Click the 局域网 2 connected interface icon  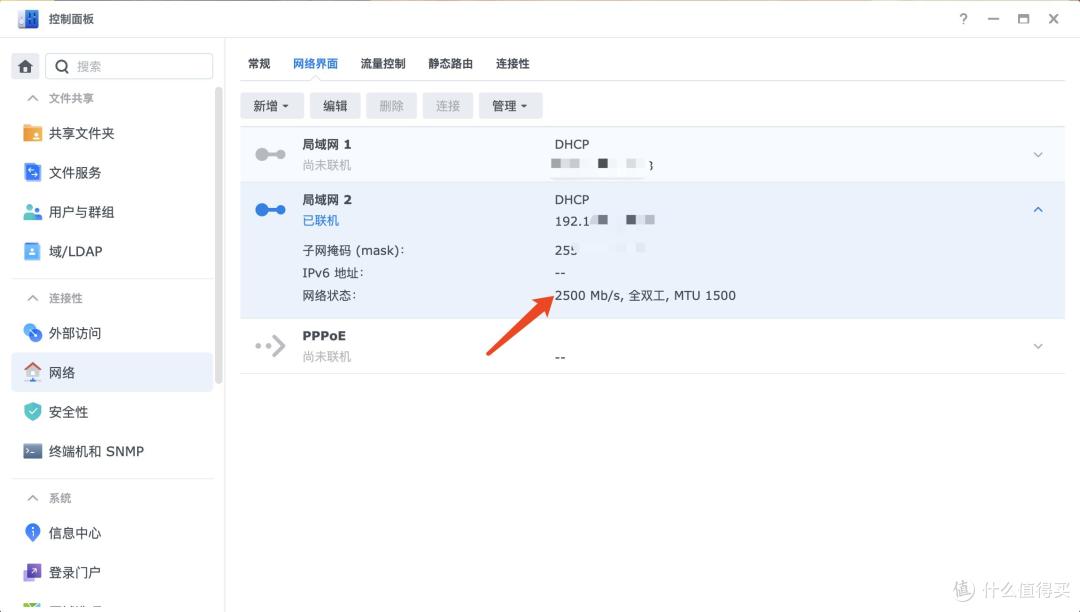[x=270, y=209]
